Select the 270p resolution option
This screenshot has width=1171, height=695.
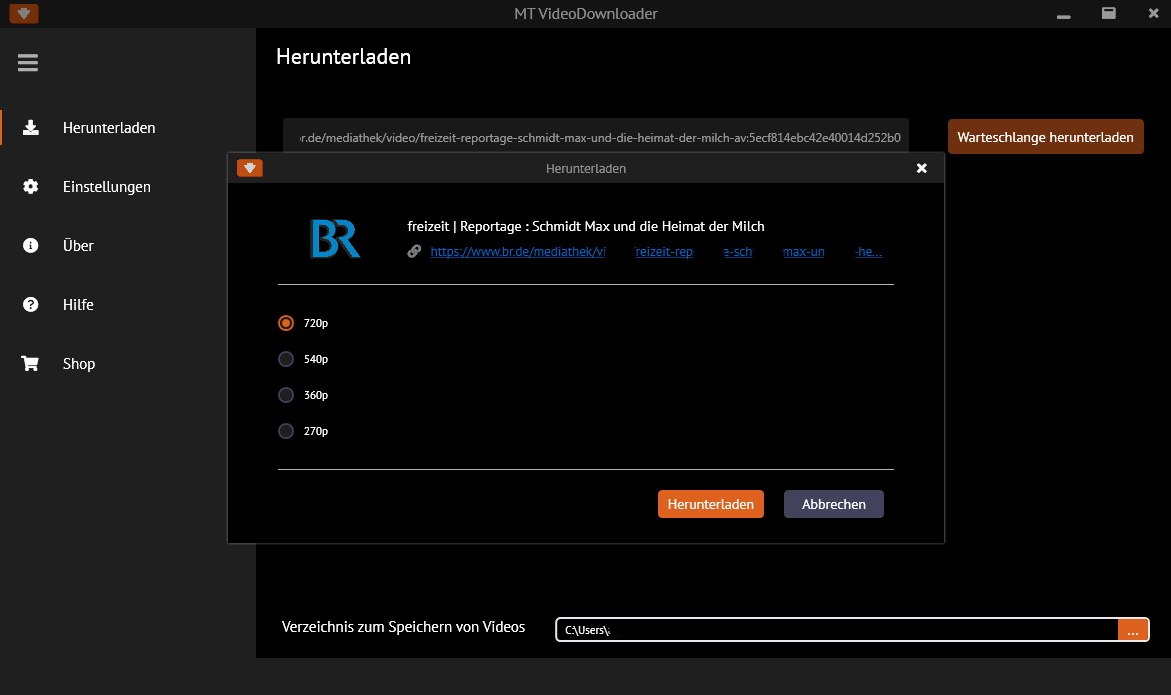[x=286, y=431]
